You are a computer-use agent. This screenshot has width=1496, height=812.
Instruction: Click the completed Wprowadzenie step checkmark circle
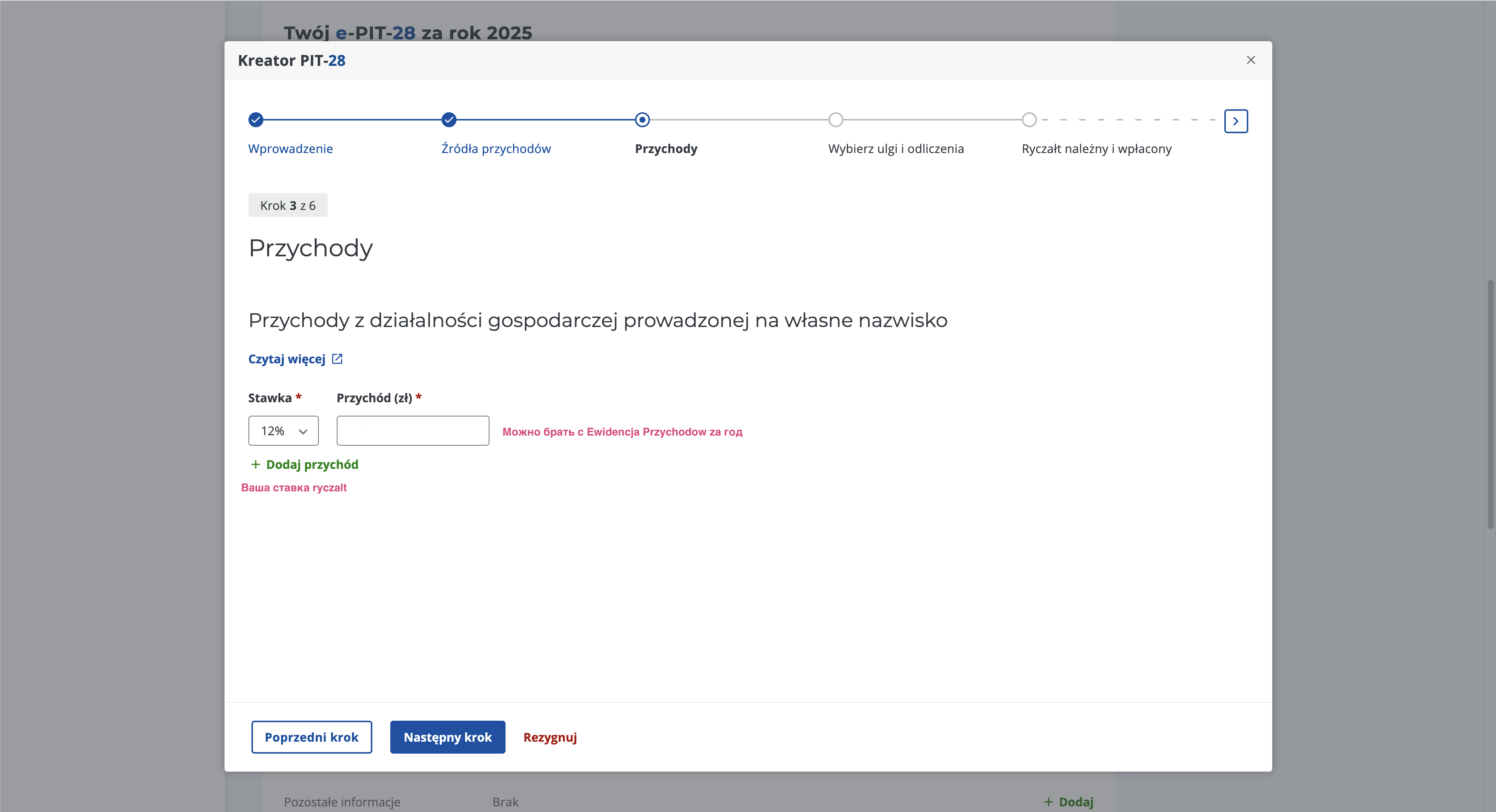(x=256, y=120)
